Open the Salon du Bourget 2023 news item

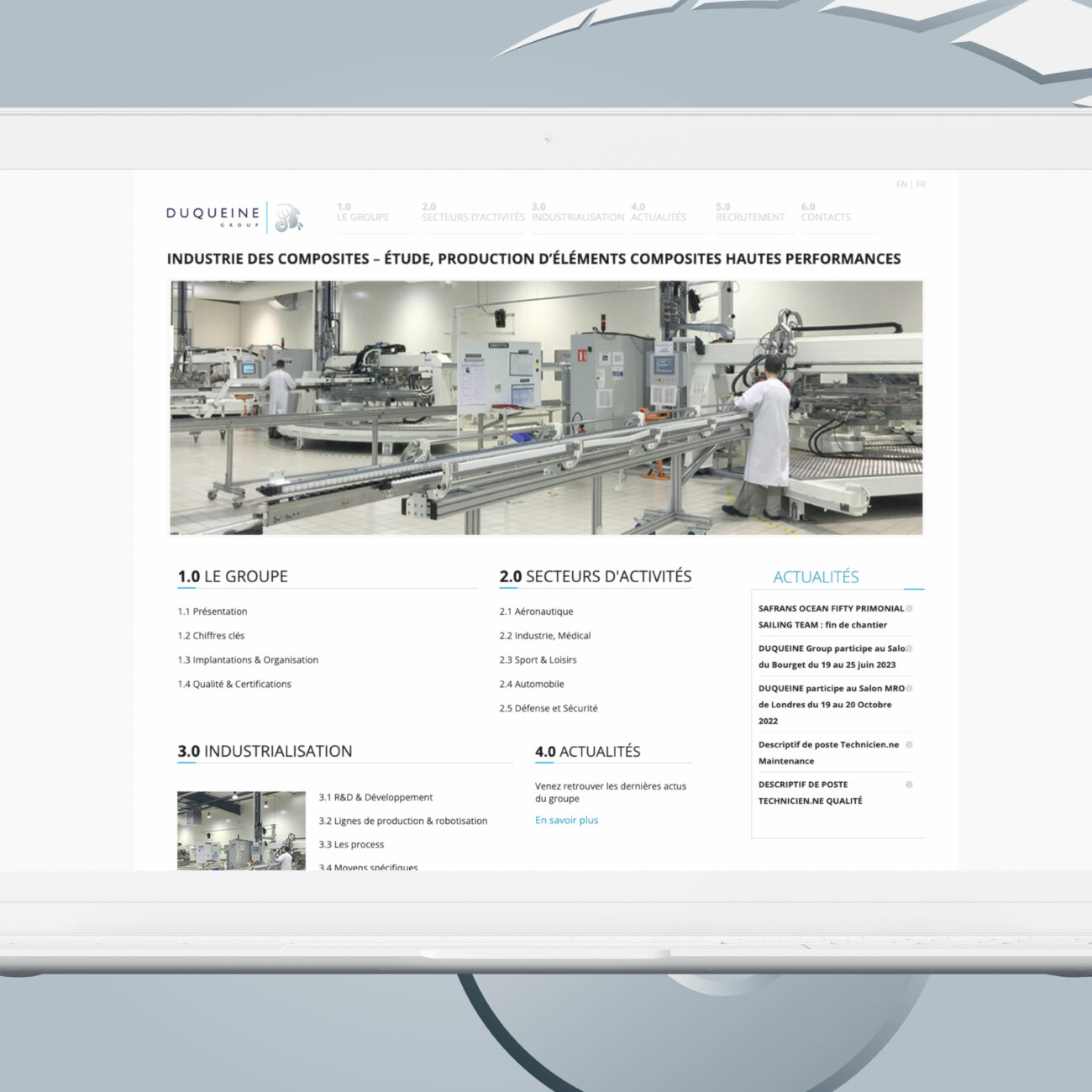click(831, 656)
